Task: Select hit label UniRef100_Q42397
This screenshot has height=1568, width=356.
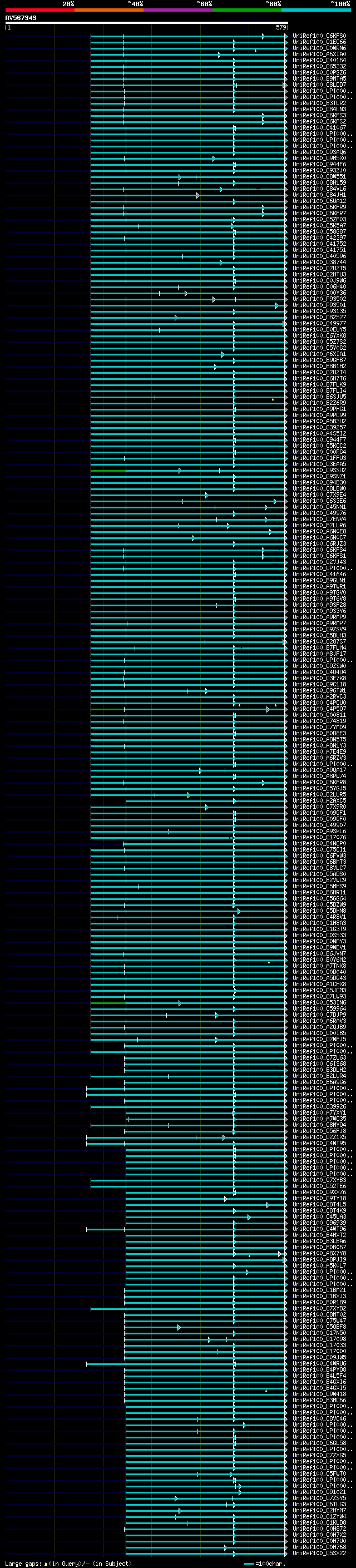Action: pos(319,238)
